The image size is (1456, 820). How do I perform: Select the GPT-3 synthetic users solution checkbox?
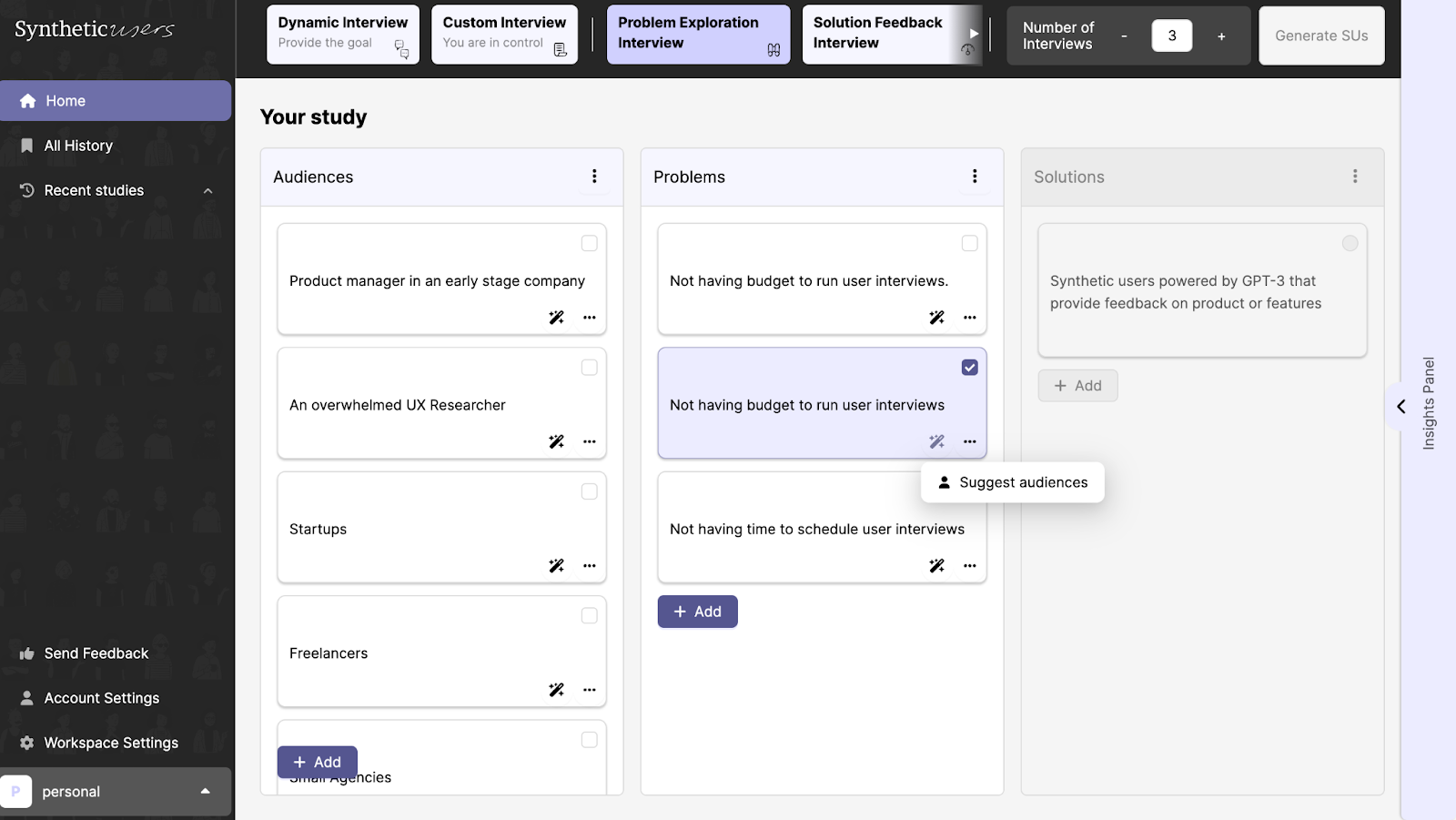pyautogui.click(x=1349, y=243)
